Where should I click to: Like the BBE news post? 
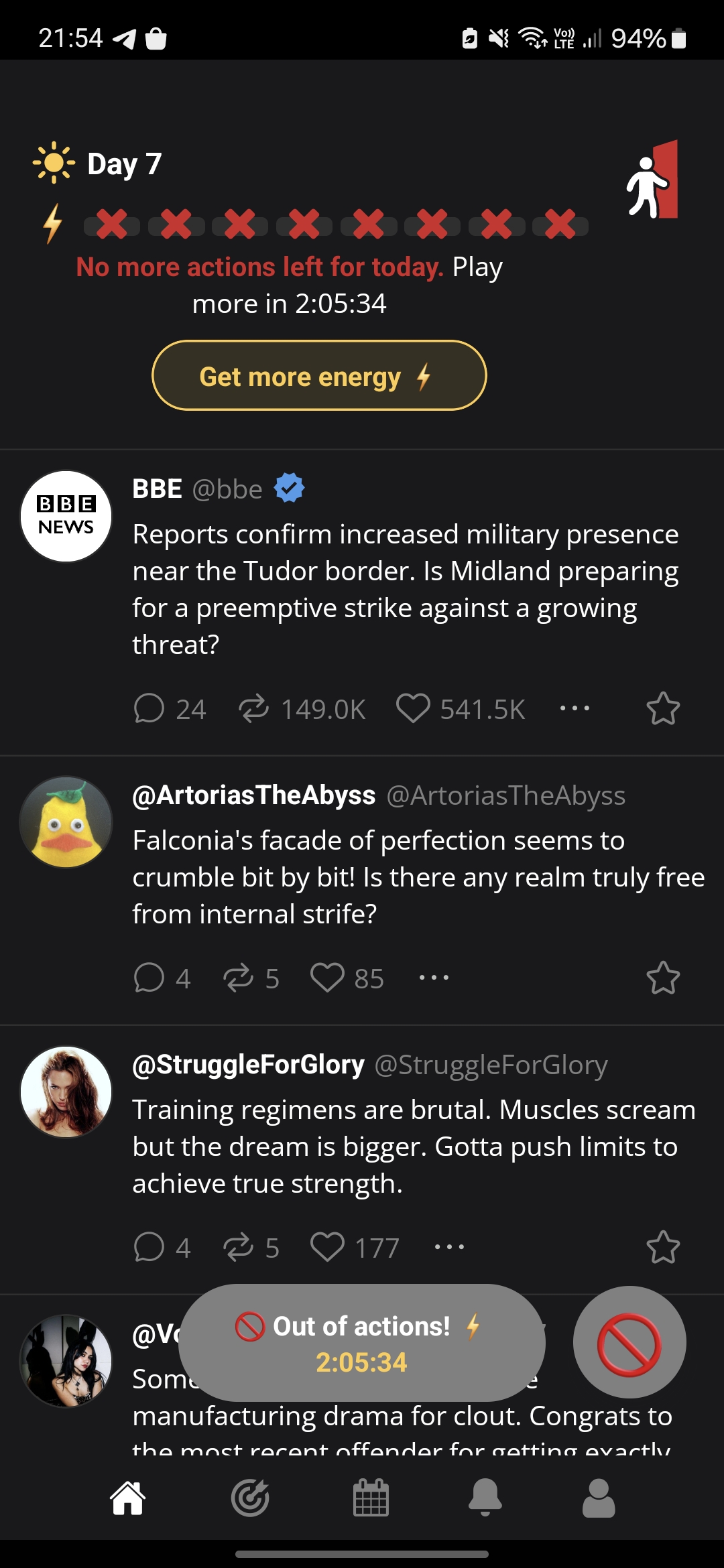click(413, 709)
